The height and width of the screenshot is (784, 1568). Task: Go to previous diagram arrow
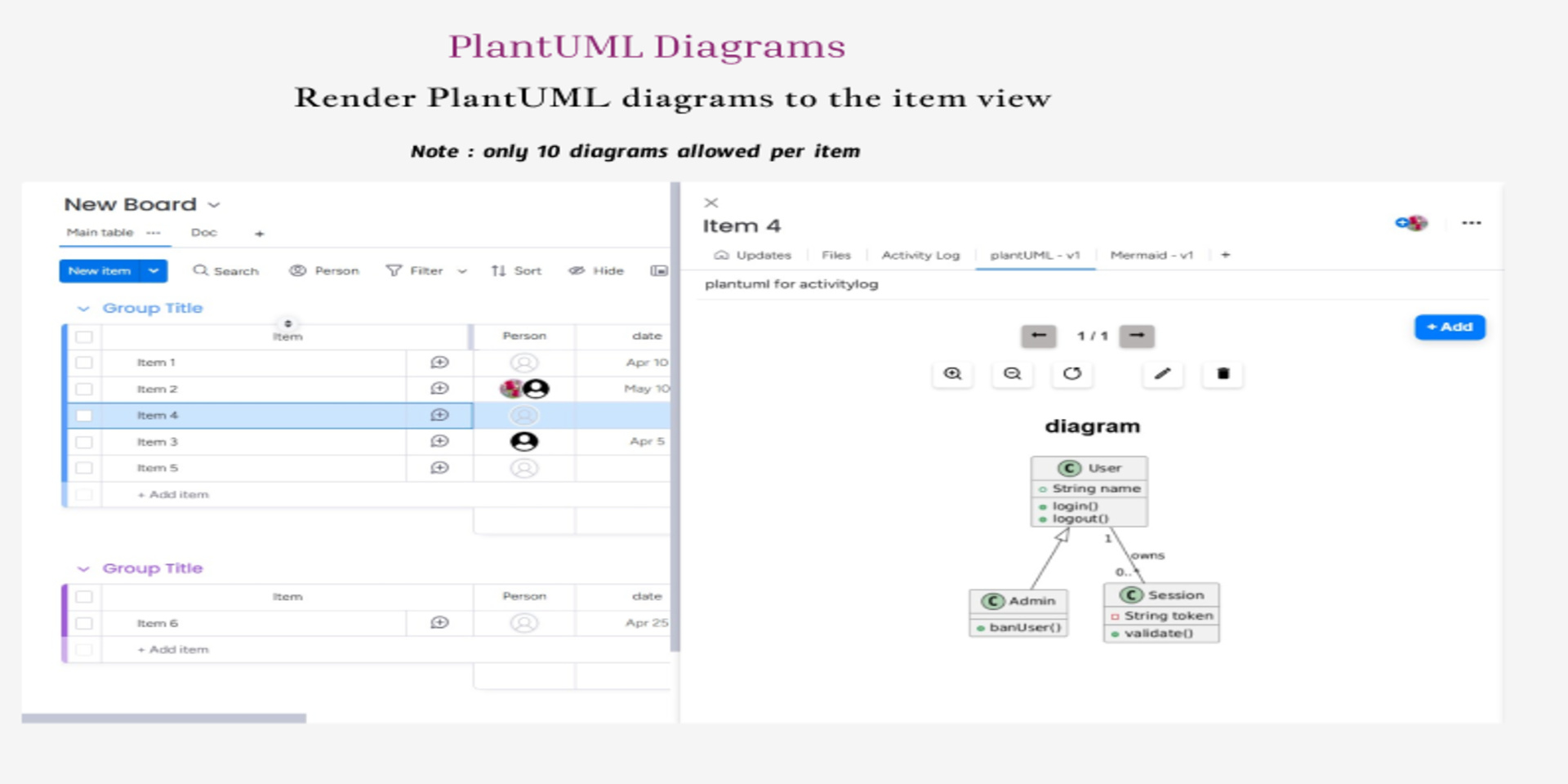1038,336
